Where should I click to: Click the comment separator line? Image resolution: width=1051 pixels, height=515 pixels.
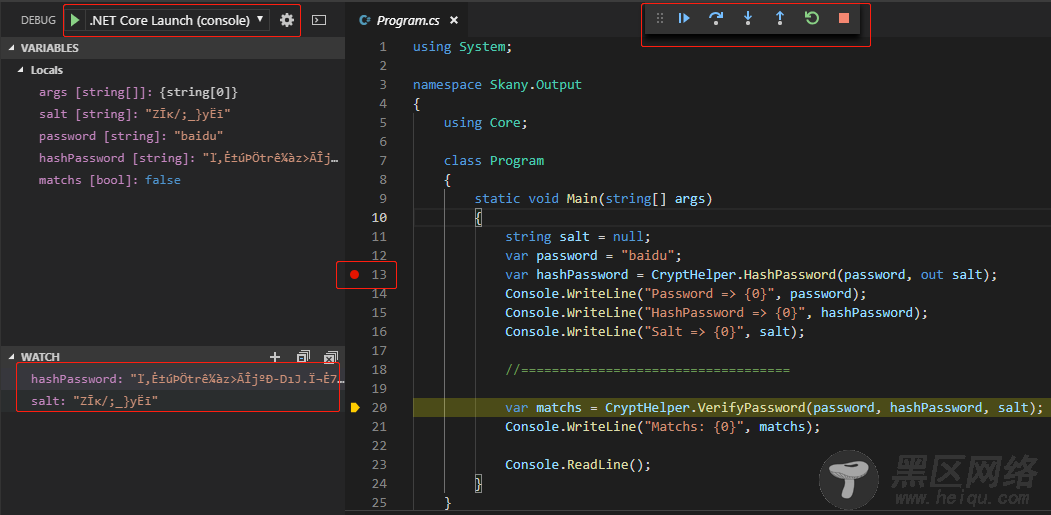point(647,369)
